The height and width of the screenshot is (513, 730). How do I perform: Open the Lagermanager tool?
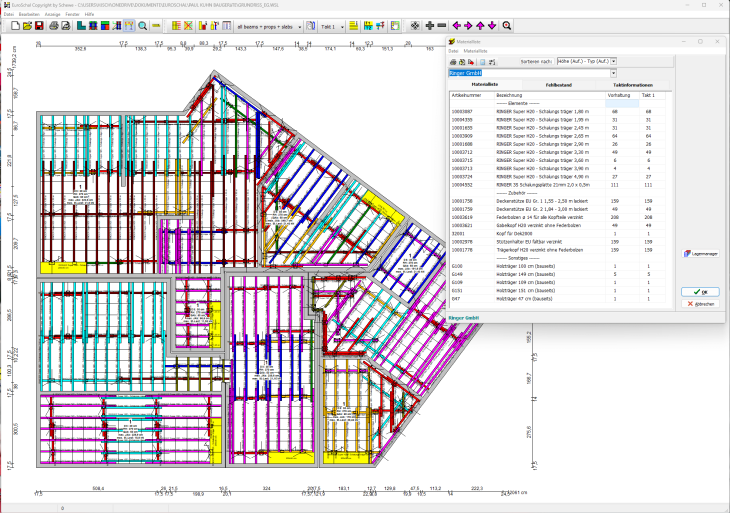(699, 253)
